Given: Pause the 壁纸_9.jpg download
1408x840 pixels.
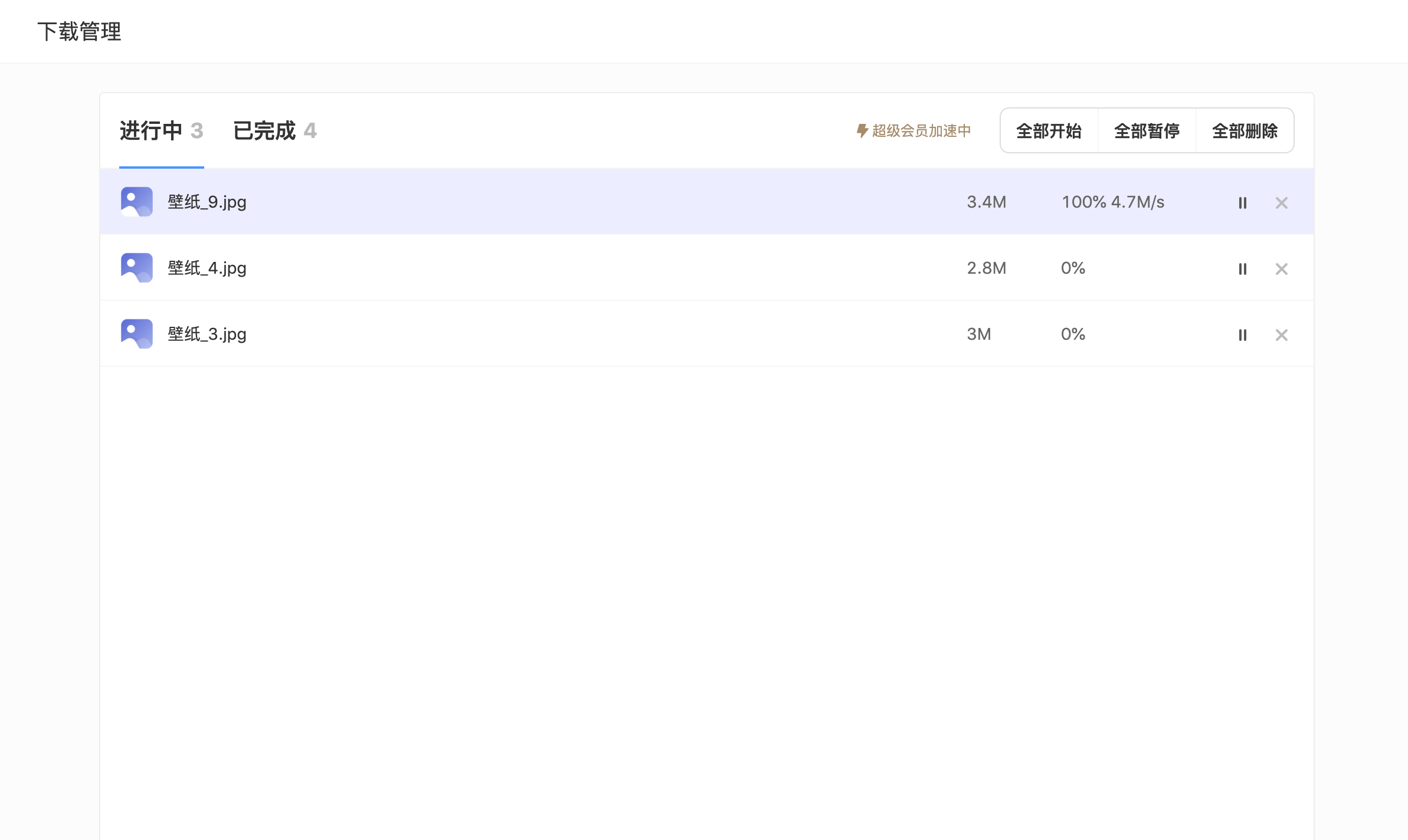Looking at the screenshot, I should point(1242,201).
